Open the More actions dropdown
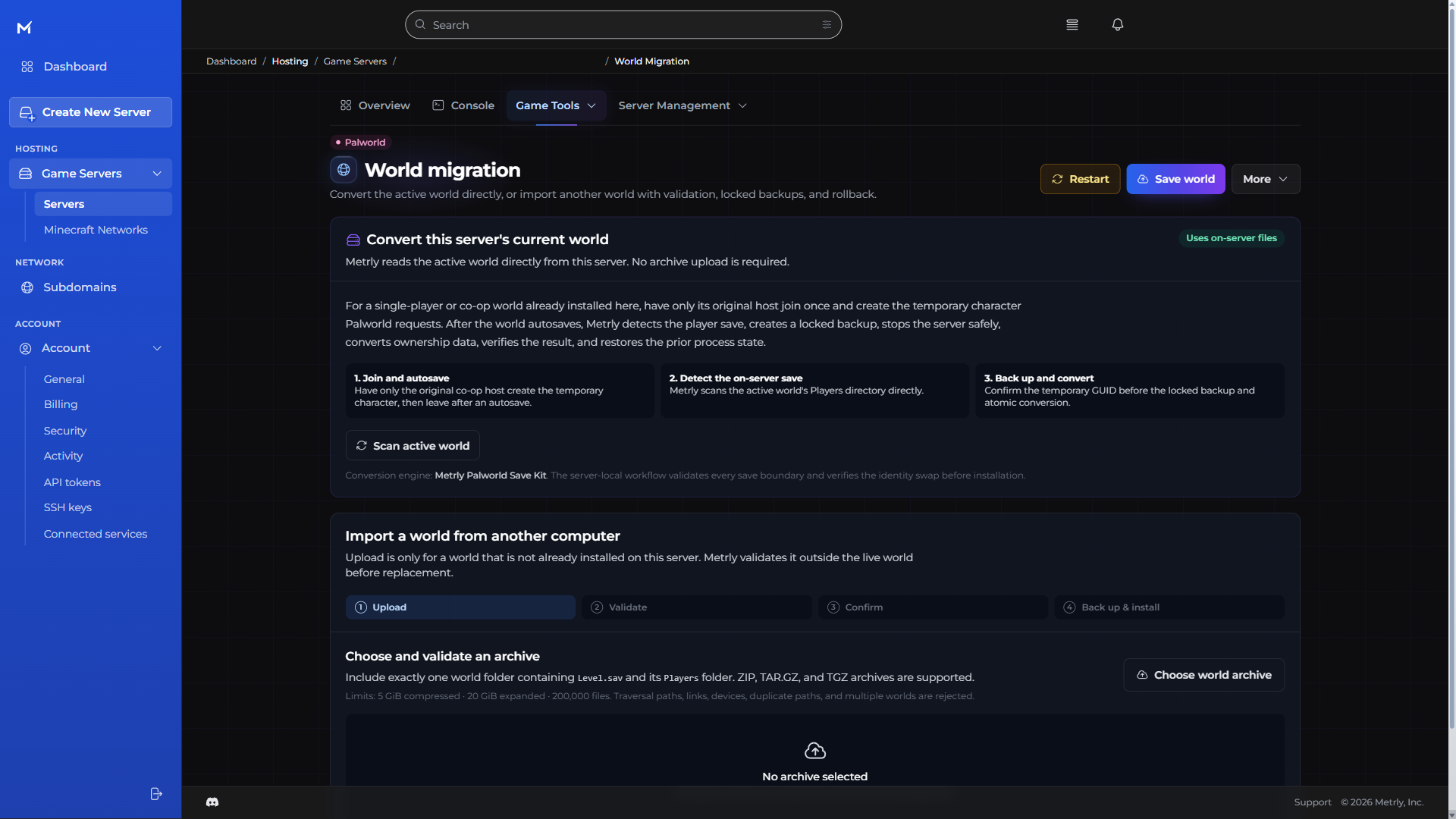This screenshot has height=819, width=1456. 1265,179
